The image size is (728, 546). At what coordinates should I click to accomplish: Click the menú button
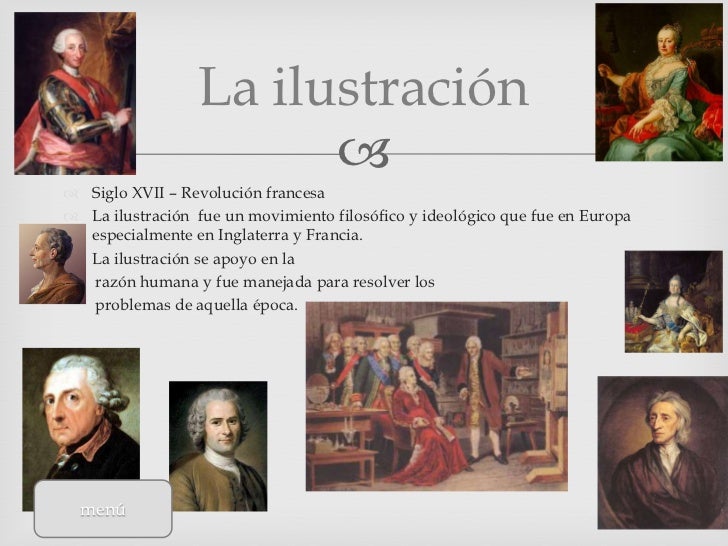(x=103, y=508)
